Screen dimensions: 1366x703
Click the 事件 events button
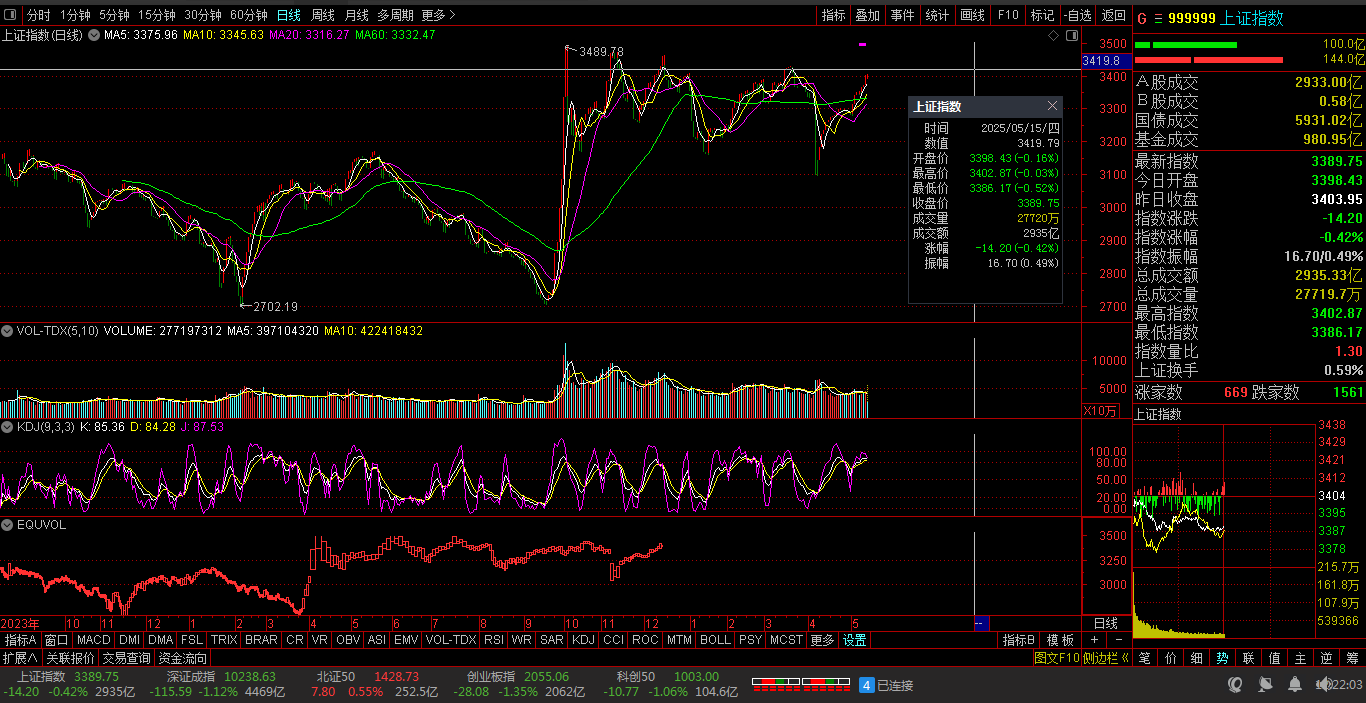coord(902,15)
